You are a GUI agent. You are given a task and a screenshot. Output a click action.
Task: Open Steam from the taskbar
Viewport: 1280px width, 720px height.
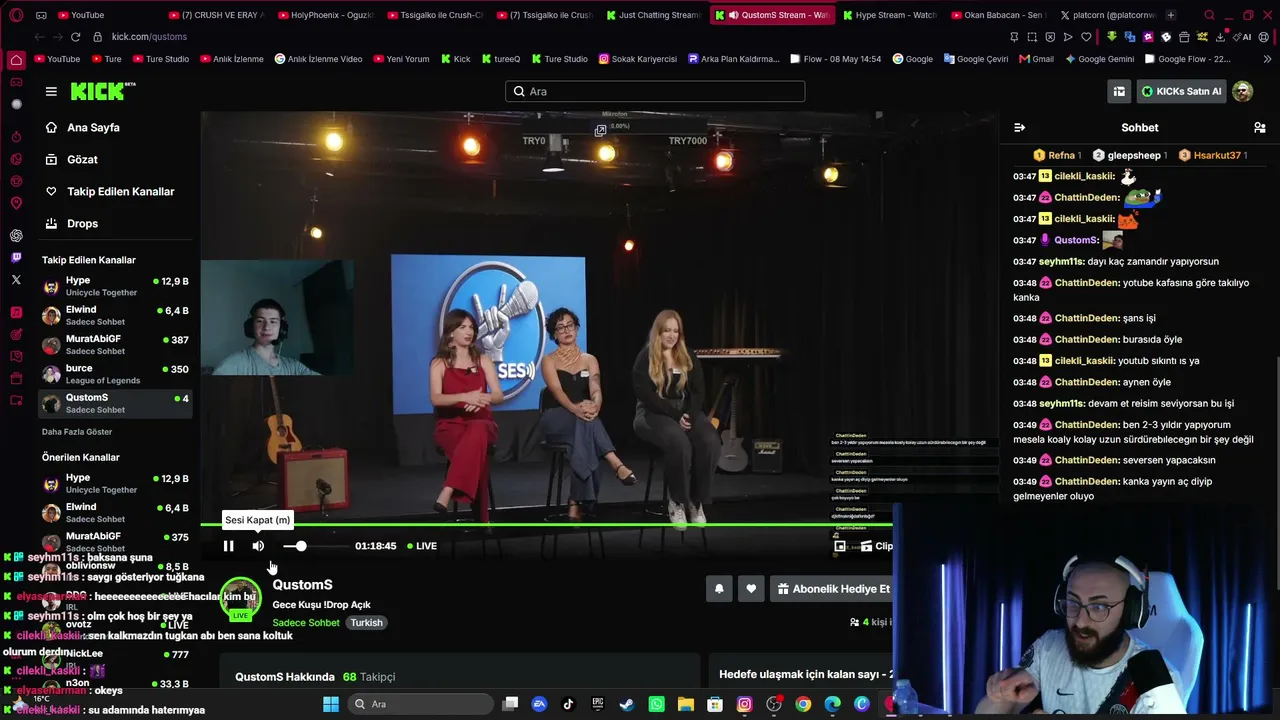coord(627,704)
